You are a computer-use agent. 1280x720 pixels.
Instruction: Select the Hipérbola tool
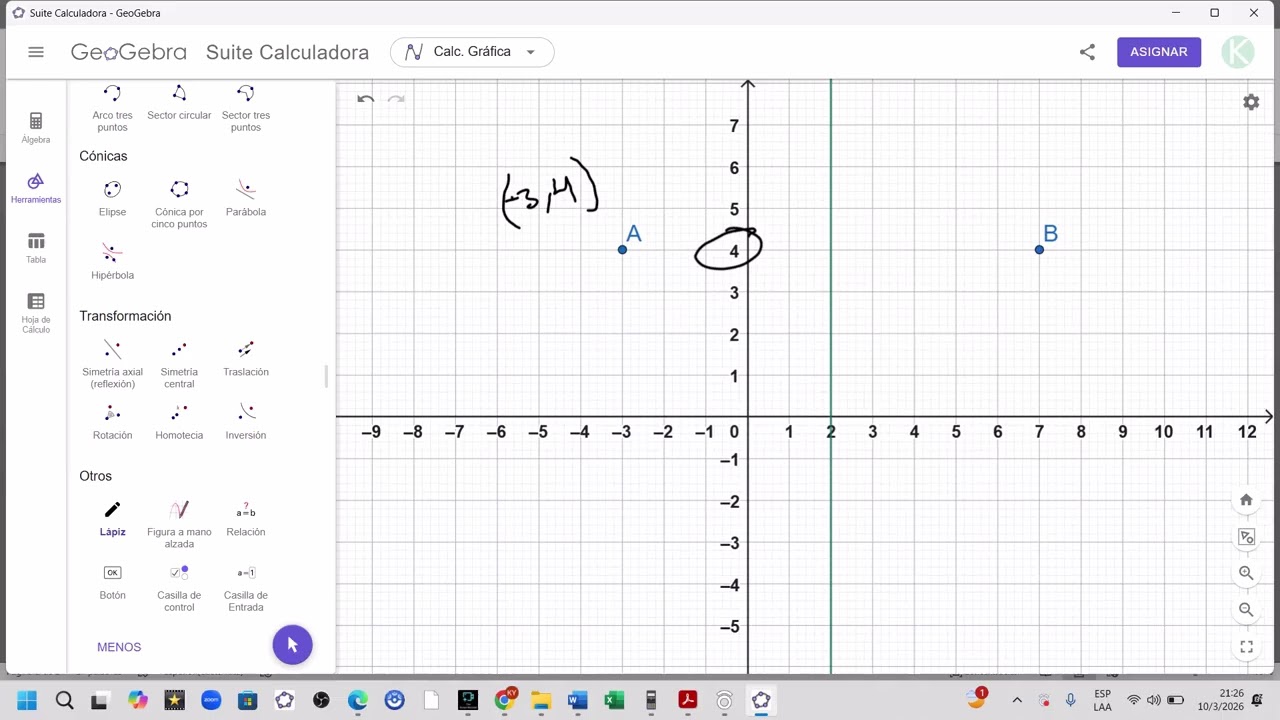click(x=112, y=261)
